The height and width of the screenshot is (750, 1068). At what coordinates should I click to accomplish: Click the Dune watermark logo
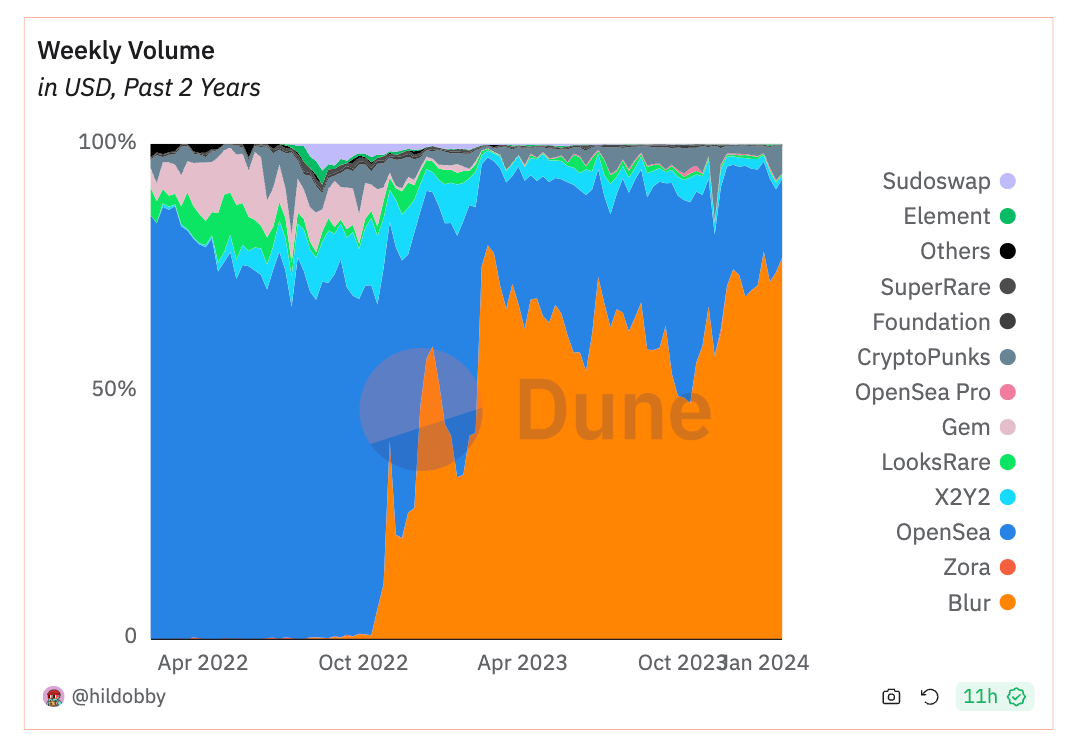pos(536,409)
